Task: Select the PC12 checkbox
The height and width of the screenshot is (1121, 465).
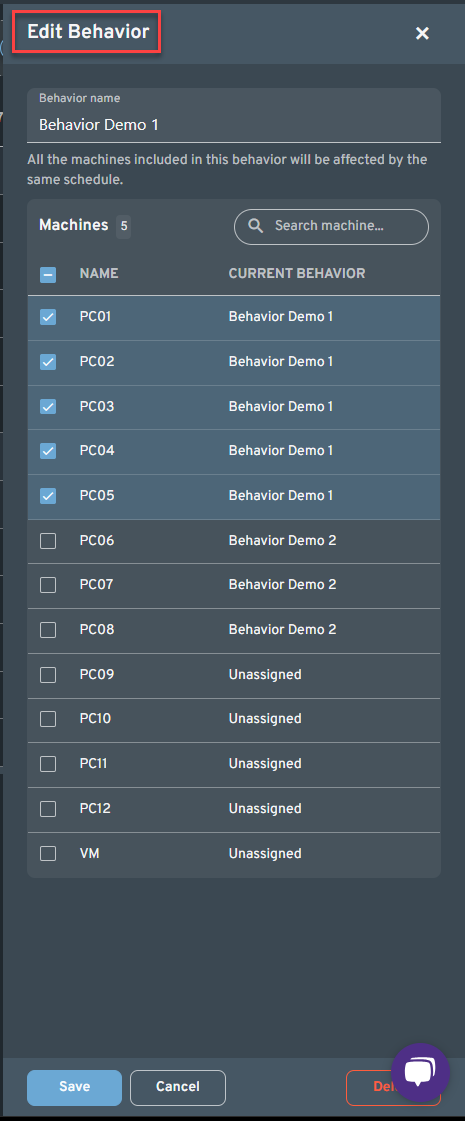Action: (x=48, y=809)
